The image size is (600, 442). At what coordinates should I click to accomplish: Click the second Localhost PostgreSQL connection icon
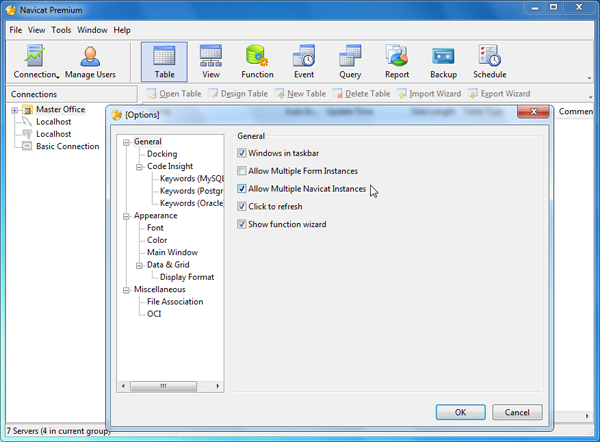pos(27,134)
